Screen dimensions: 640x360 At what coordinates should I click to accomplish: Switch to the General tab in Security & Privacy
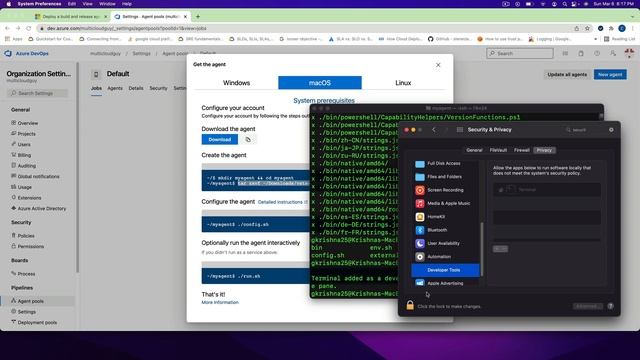coord(474,150)
